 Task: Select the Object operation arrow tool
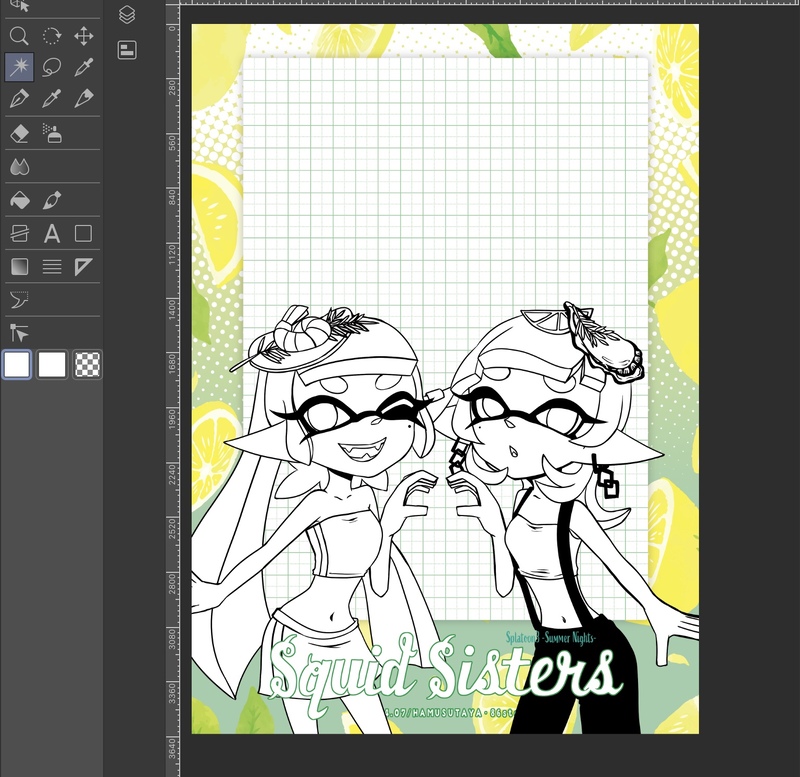[19, 333]
